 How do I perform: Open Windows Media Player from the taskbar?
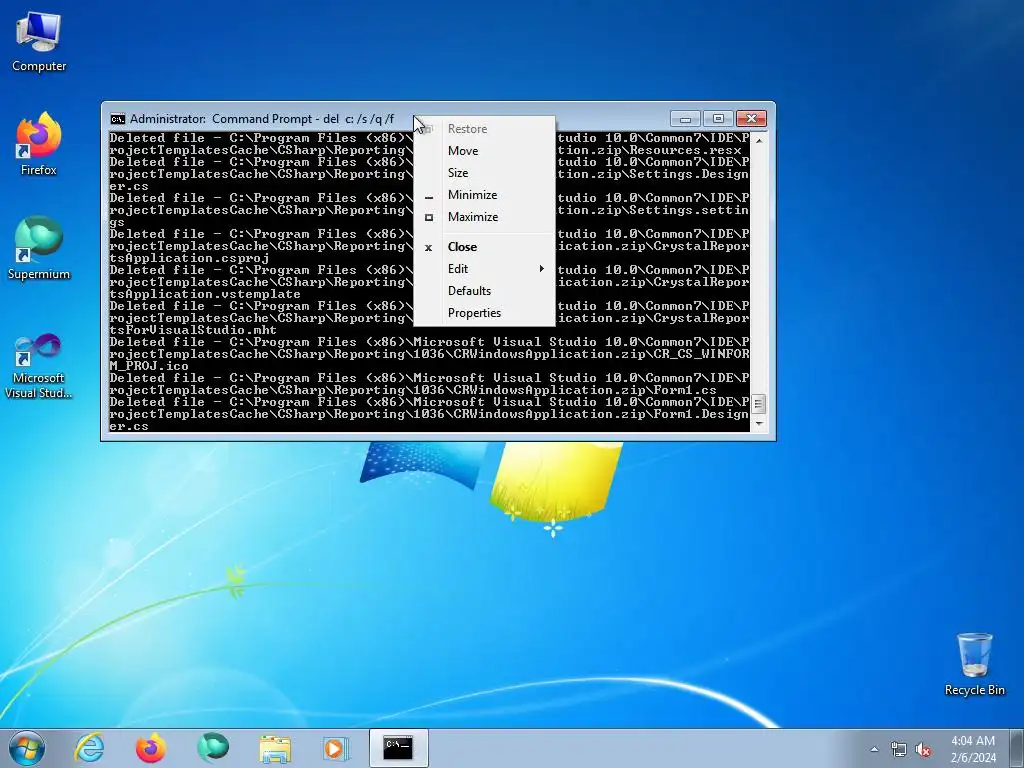[336, 748]
